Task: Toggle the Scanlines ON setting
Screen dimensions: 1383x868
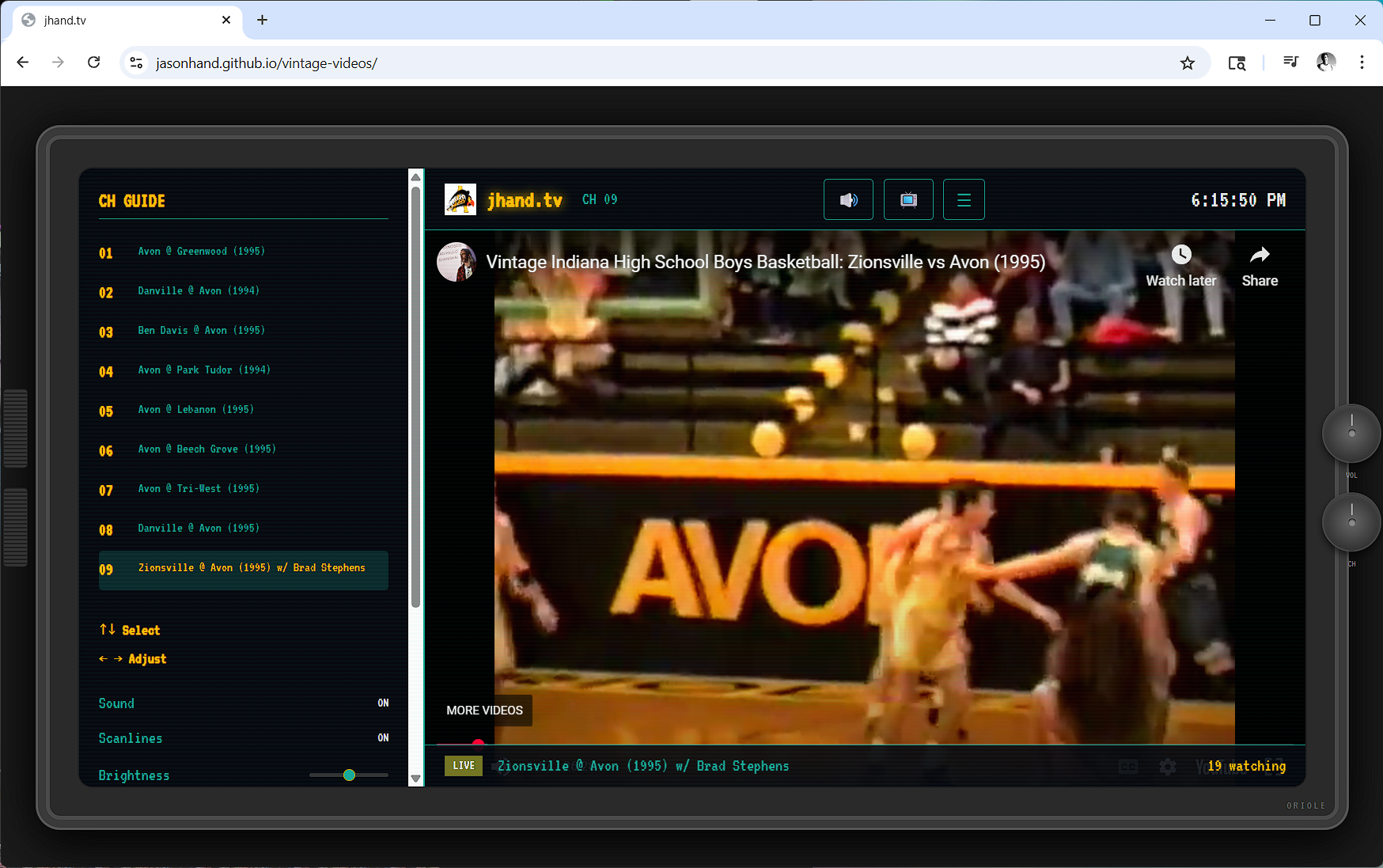Action: (x=383, y=738)
